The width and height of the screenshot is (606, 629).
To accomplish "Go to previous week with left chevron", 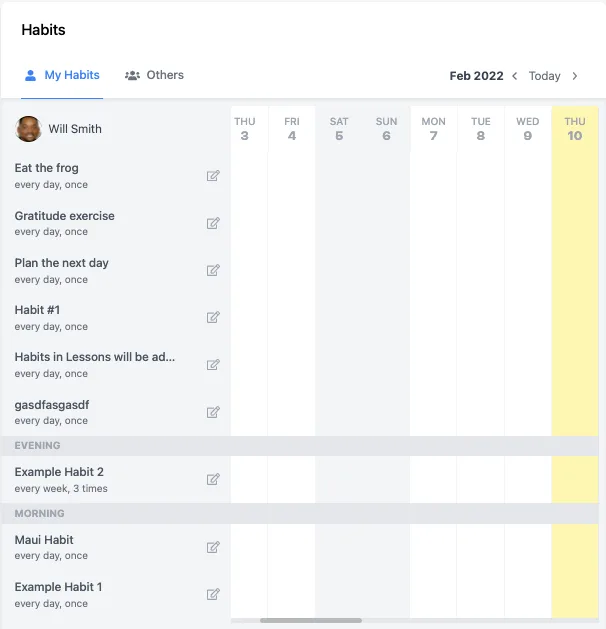I will [515, 76].
